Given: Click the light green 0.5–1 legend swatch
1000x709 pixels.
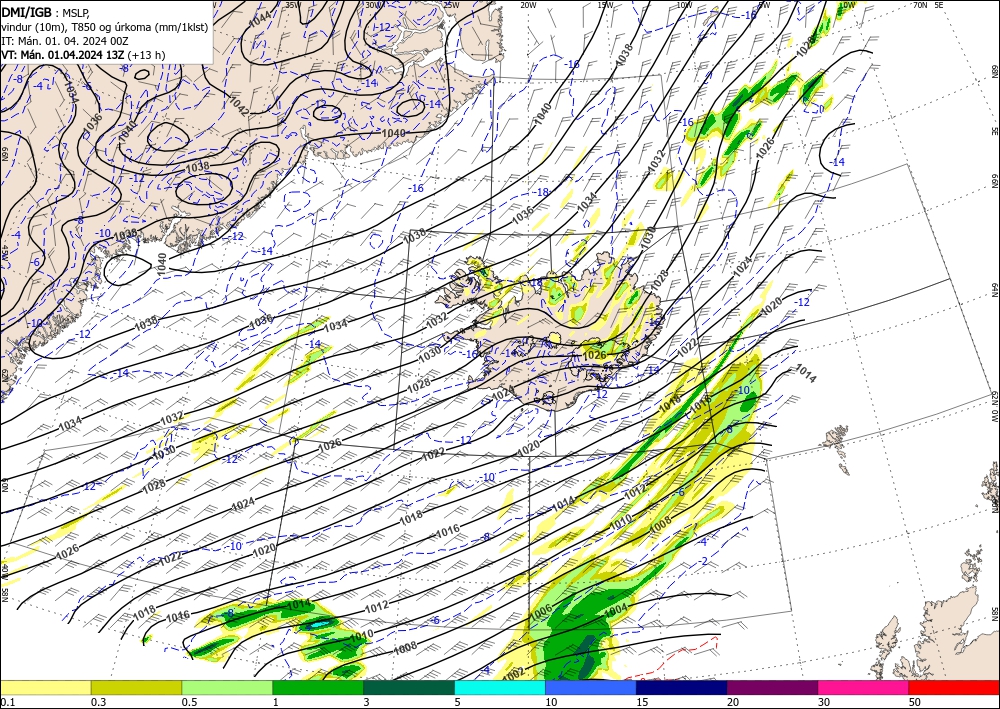Looking at the screenshot, I should point(227,687).
